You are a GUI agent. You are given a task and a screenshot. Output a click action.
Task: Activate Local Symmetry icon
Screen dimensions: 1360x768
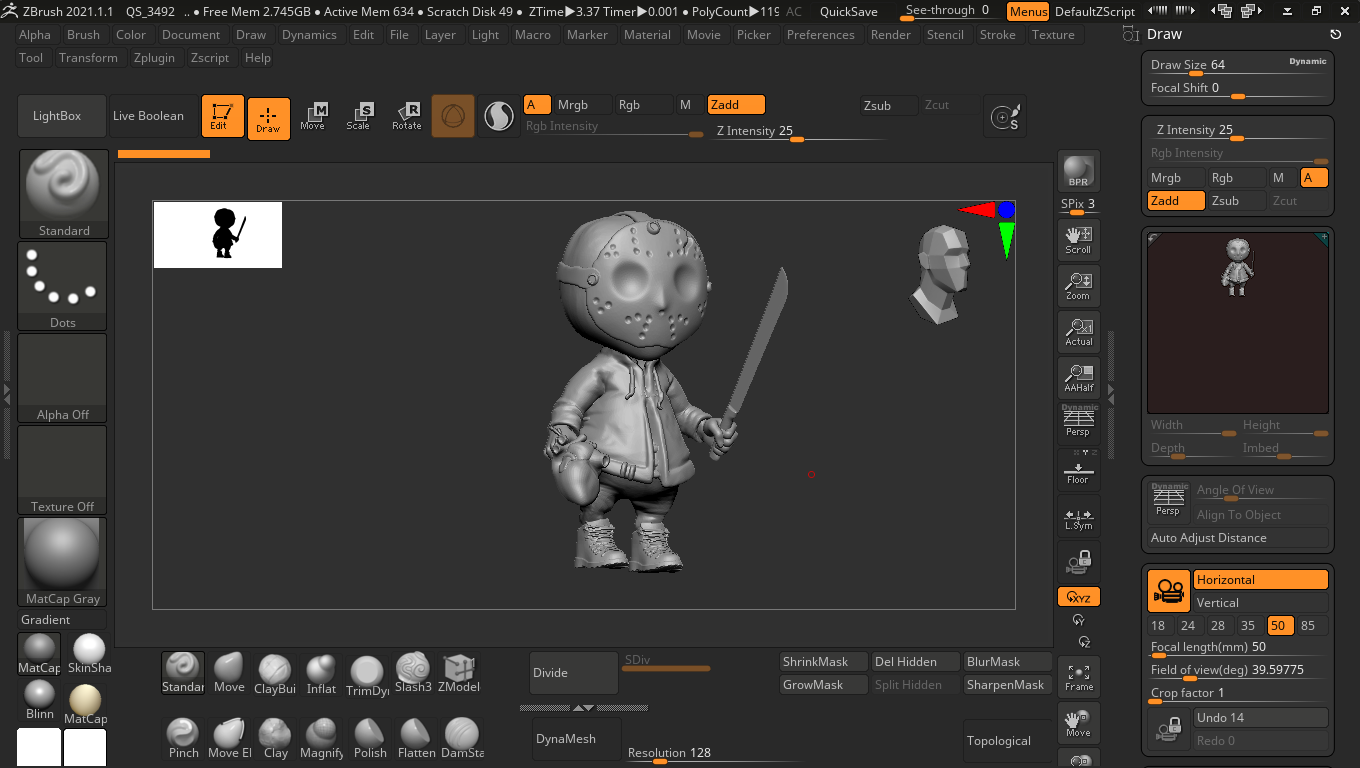(1078, 517)
